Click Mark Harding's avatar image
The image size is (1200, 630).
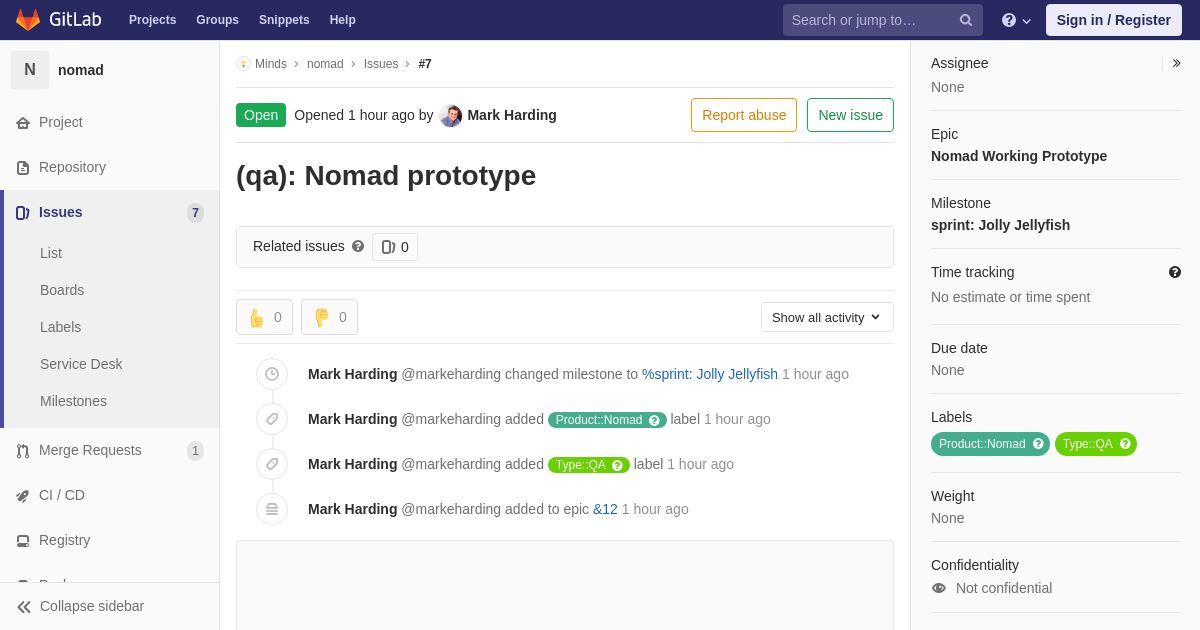(451, 115)
